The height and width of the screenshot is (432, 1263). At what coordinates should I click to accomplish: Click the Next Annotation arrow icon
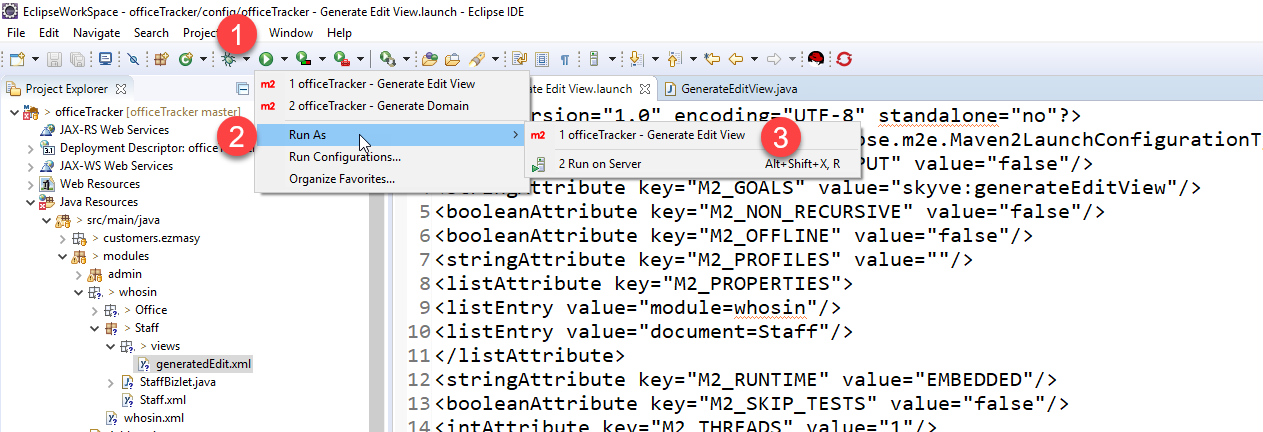(637, 59)
